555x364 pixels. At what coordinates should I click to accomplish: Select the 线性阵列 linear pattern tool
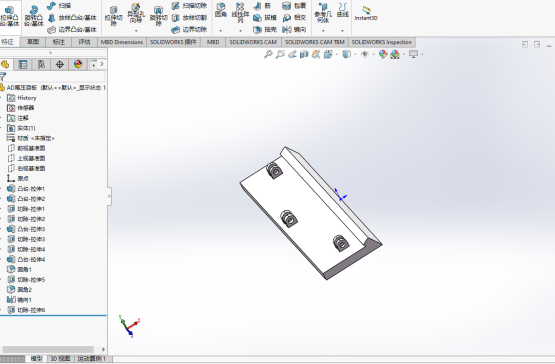pyautogui.click(x=240, y=13)
